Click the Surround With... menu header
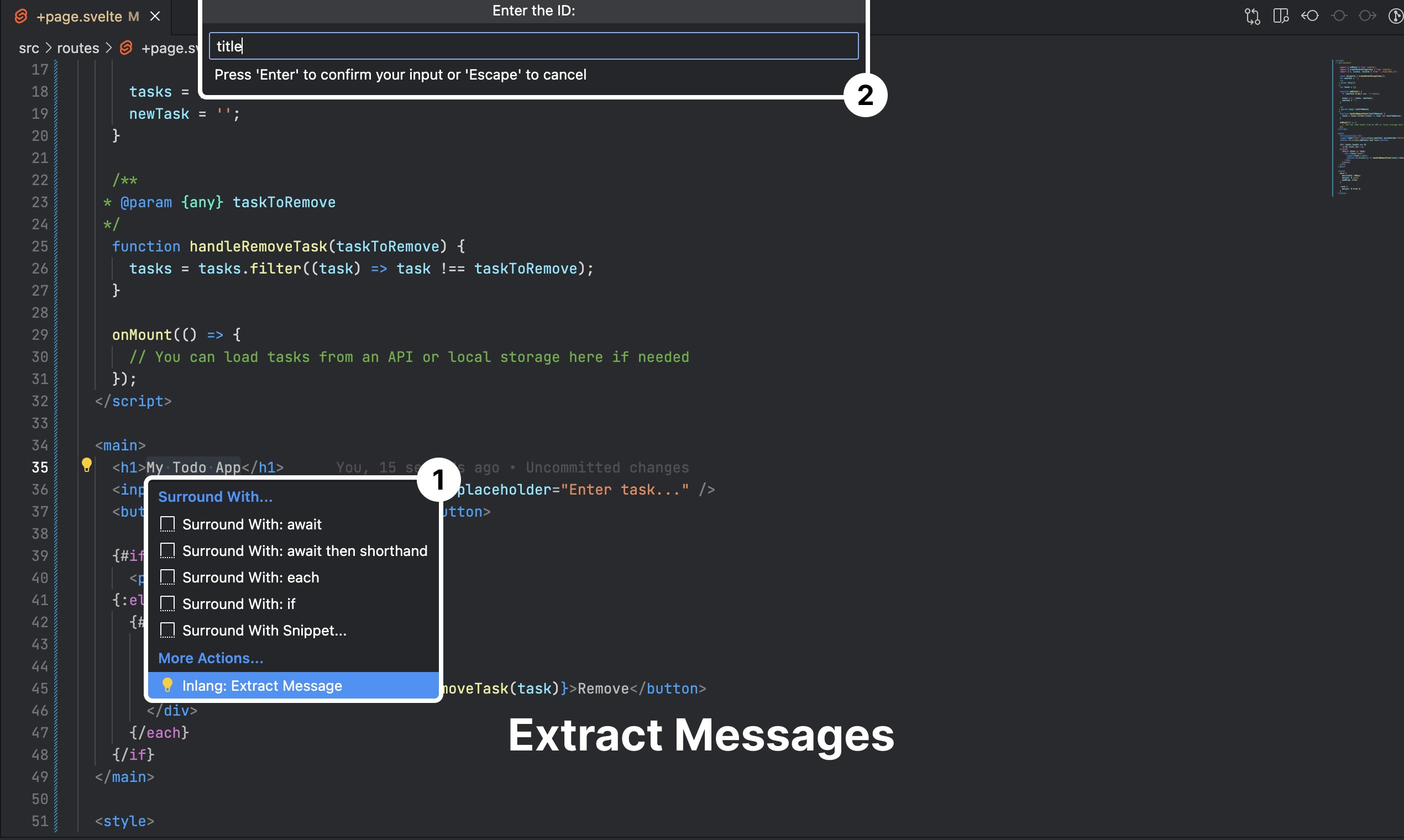1404x840 pixels. (215, 496)
